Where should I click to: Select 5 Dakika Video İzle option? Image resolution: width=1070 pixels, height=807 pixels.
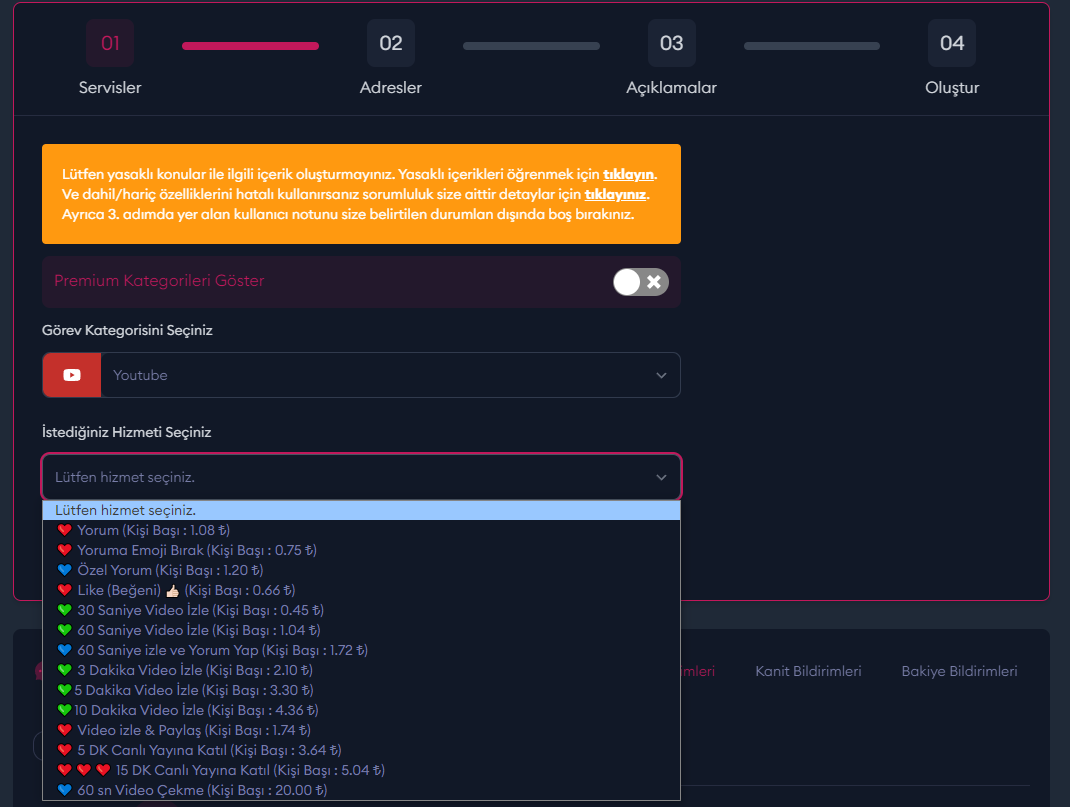click(x=361, y=690)
